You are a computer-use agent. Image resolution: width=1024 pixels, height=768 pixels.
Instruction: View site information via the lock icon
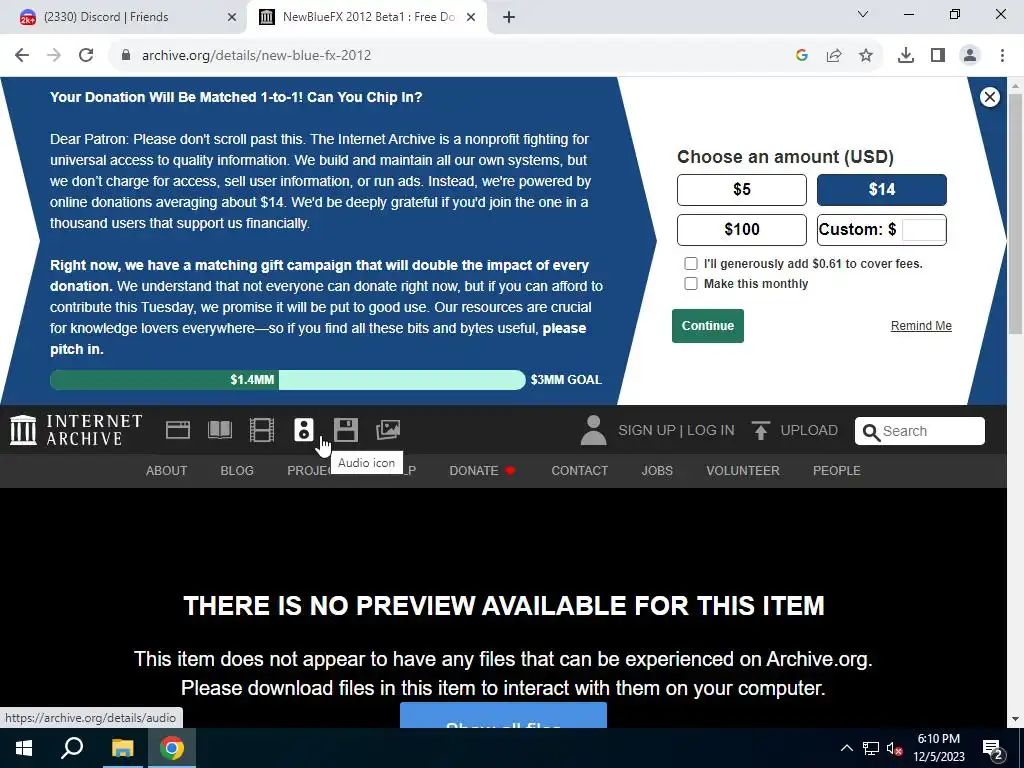(126, 55)
